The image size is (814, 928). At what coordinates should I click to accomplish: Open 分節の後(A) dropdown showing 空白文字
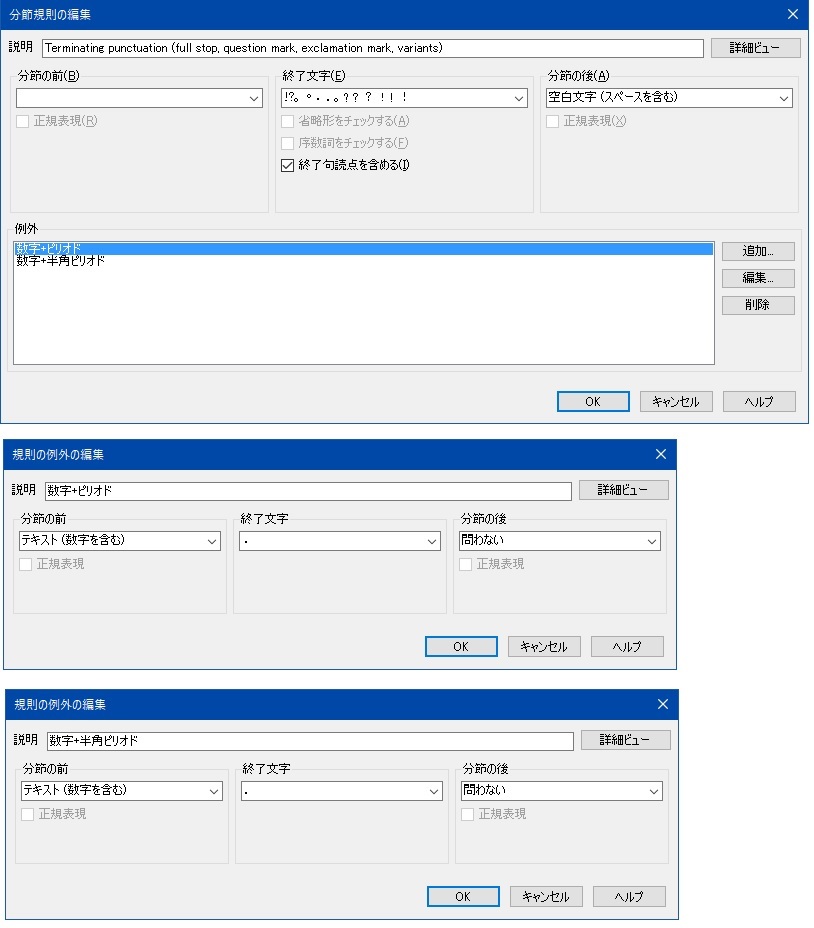pyautogui.click(x=784, y=98)
